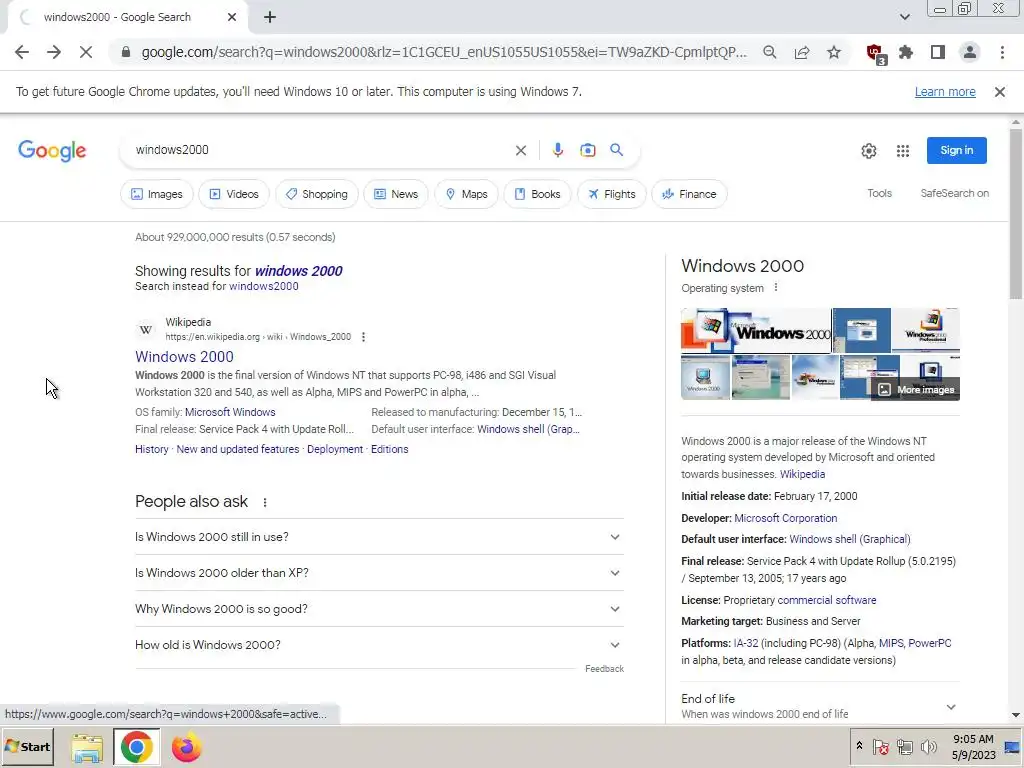Stop loading the page

click(x=86, y=52)
